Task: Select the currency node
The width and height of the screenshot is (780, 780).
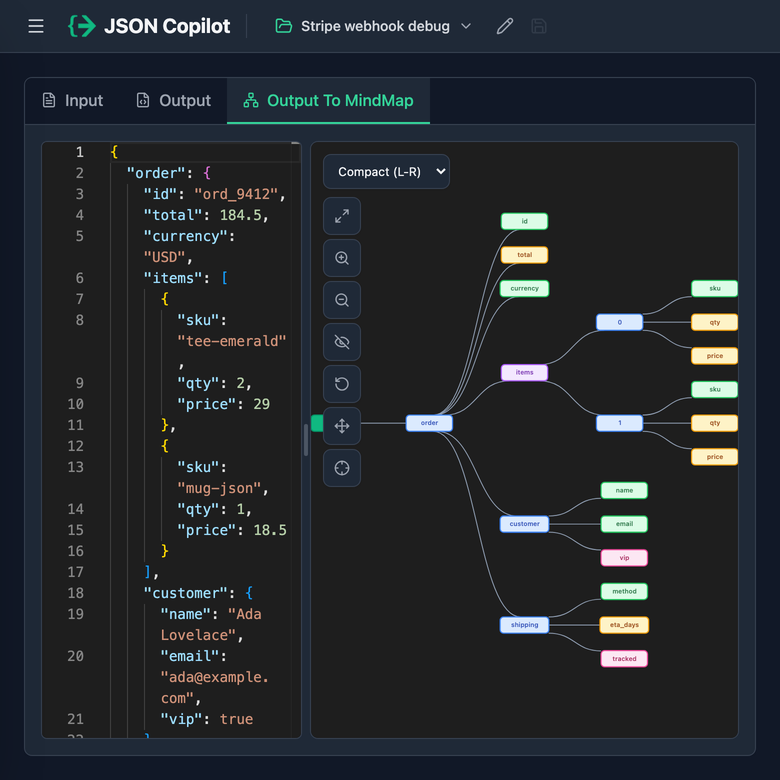Action: coord(524,289)
